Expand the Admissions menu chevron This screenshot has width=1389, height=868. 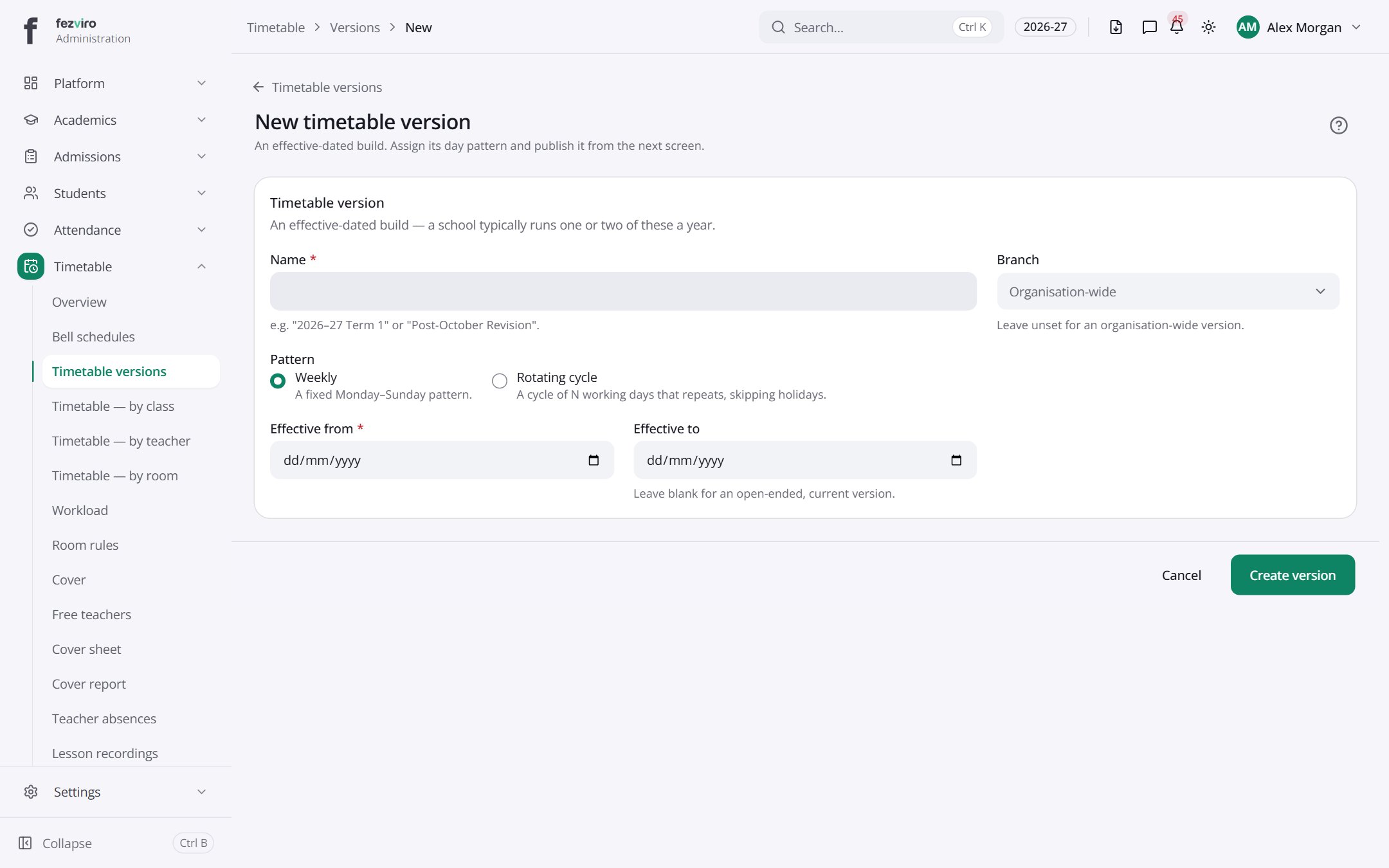pyautogui.click(x=202, y=156)
